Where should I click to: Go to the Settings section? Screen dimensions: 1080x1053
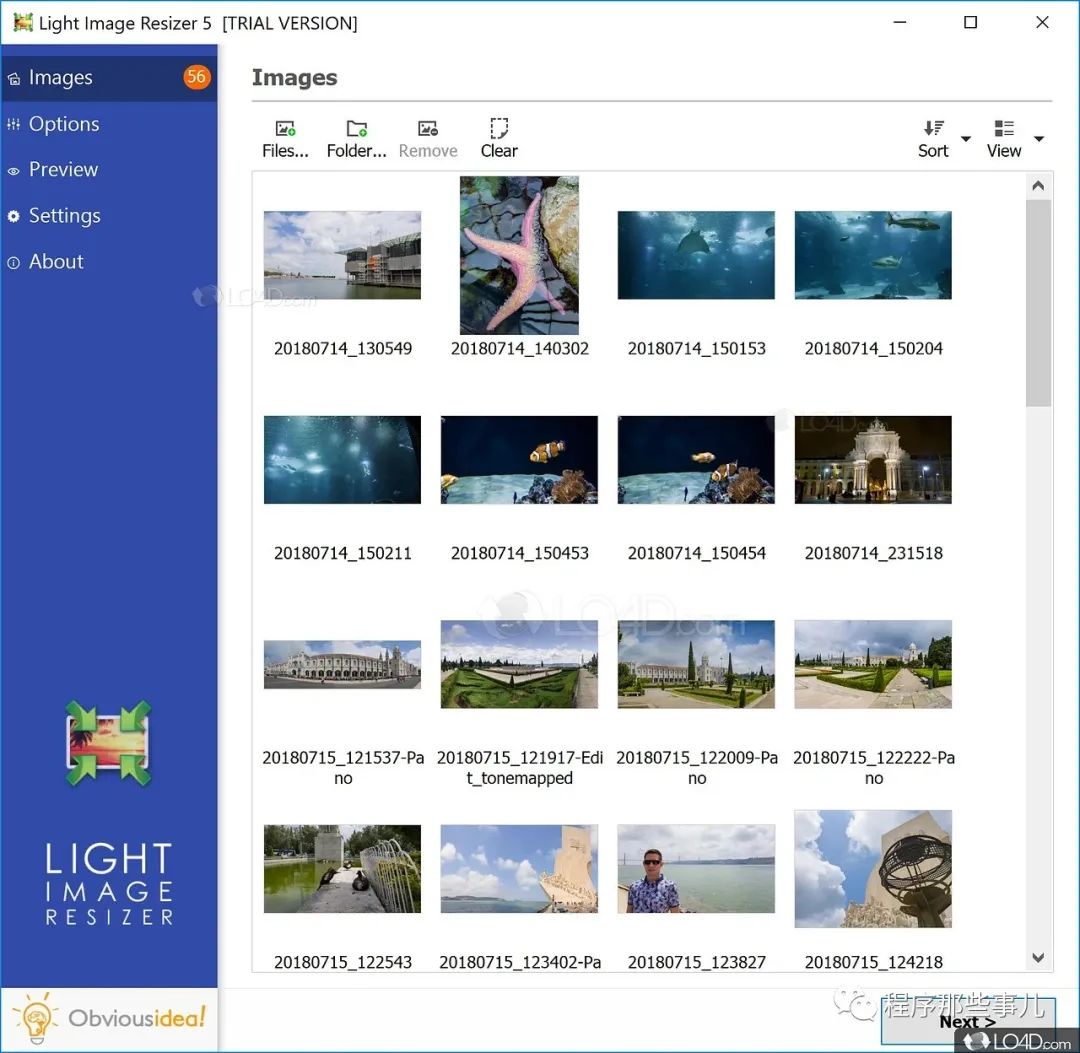pos(64,216)
